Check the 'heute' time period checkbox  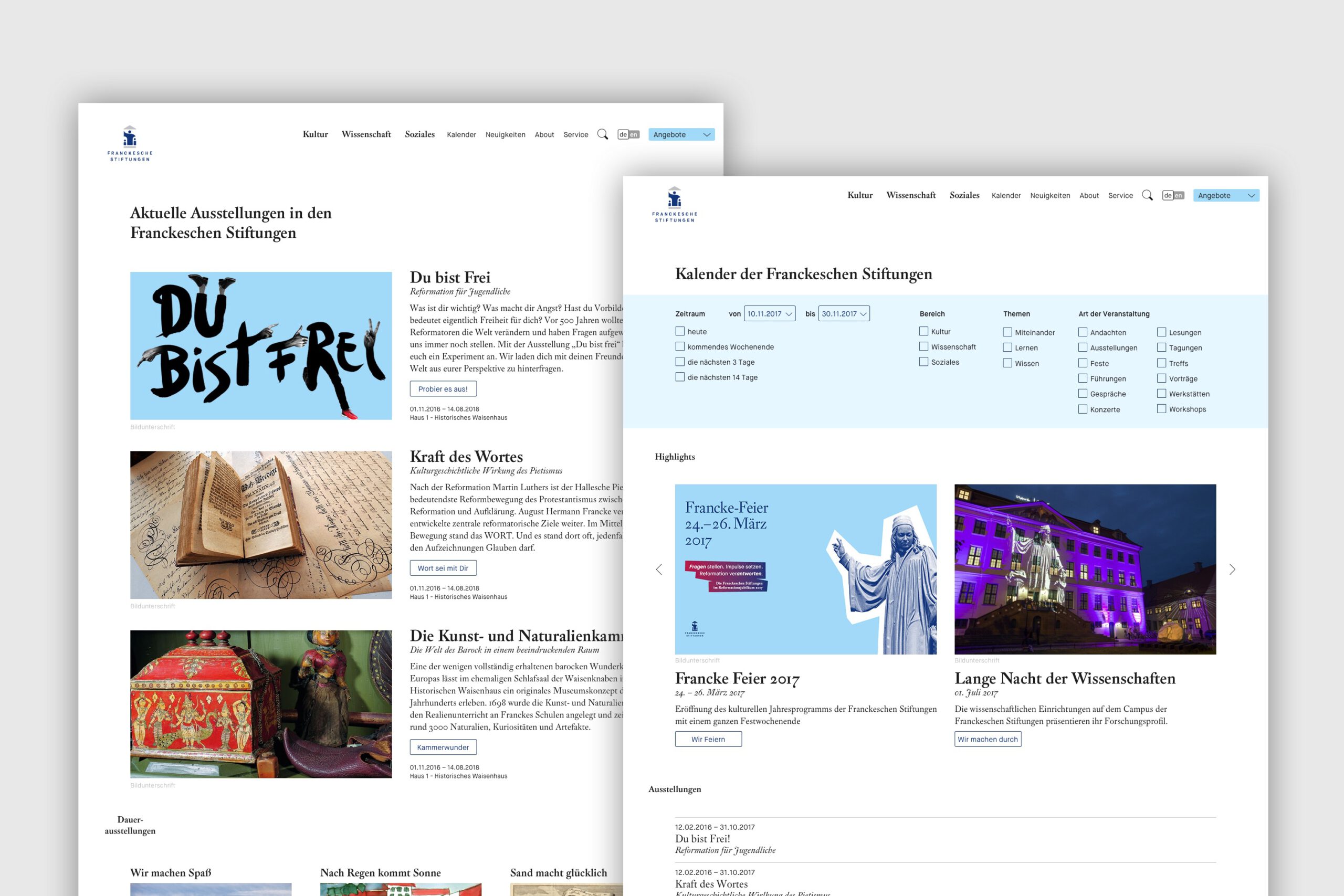click(x=680, y=331)
